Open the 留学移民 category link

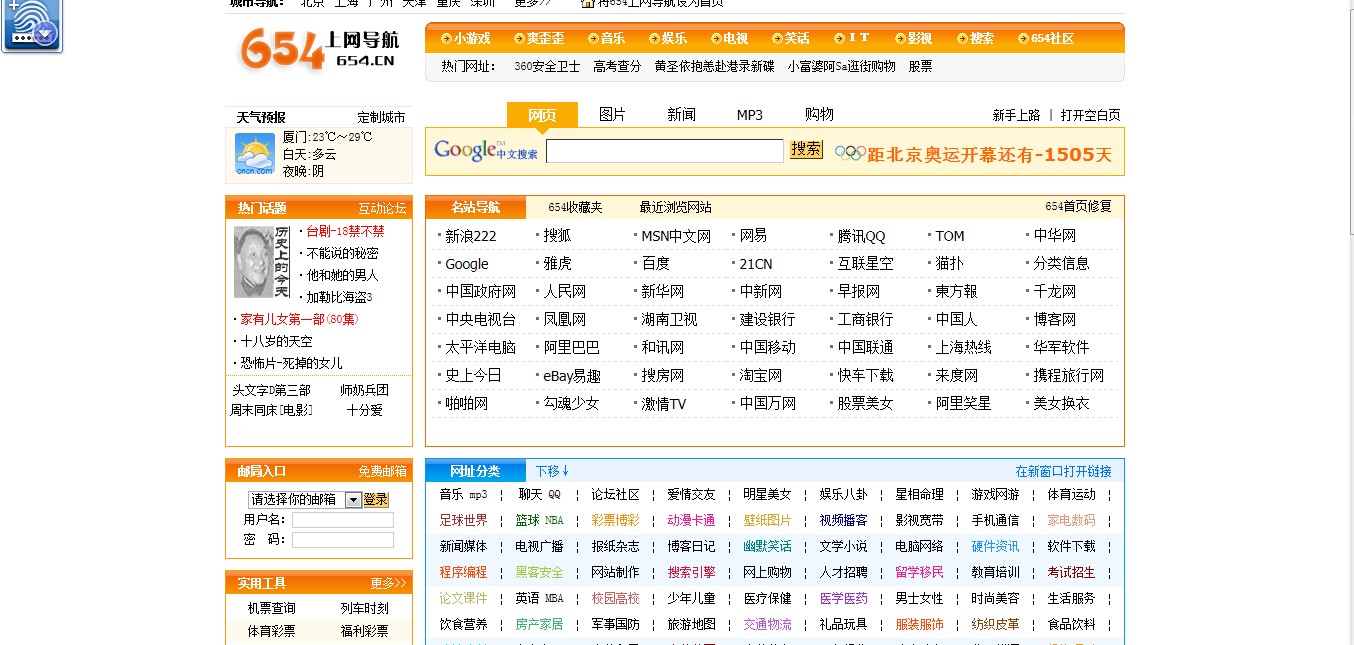[x=920, y=572]
